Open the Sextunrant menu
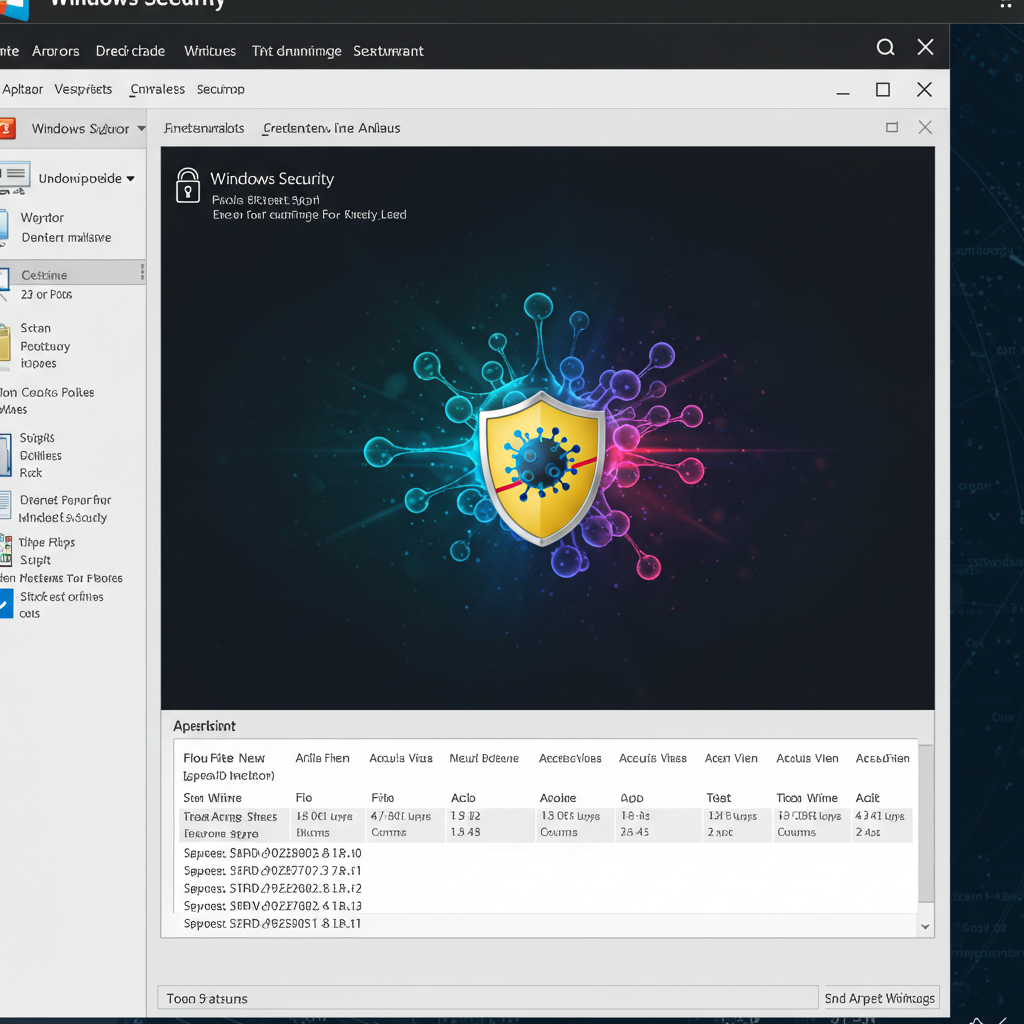 (388, 51)
